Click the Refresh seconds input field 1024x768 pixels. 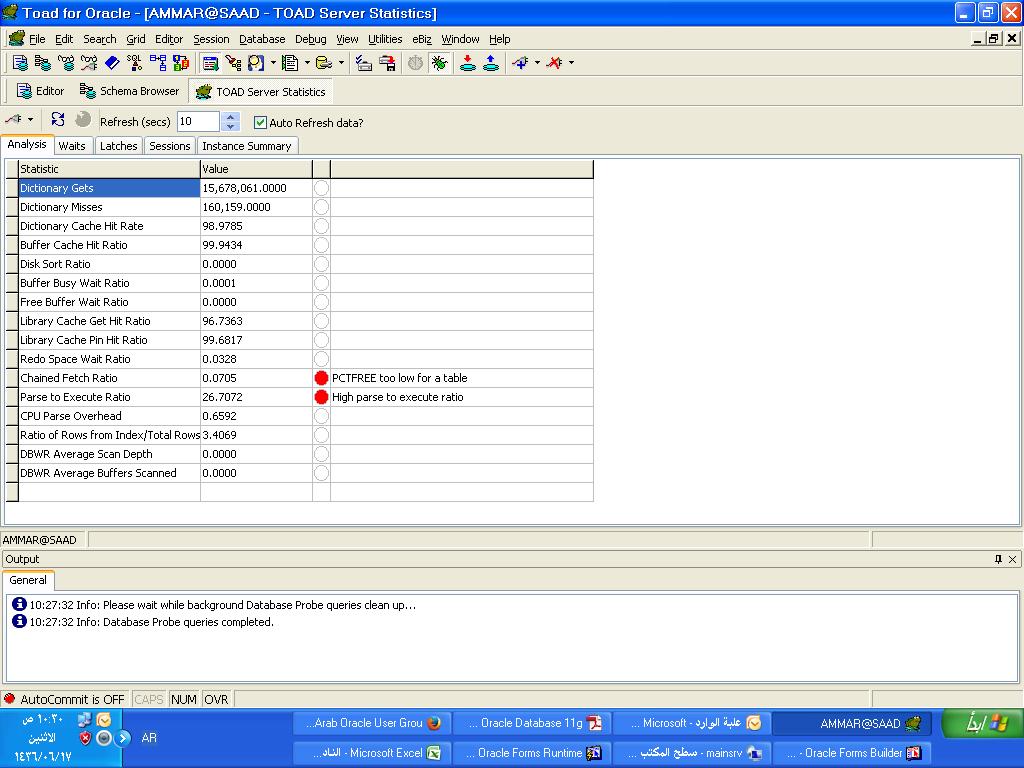coord(197,122)
